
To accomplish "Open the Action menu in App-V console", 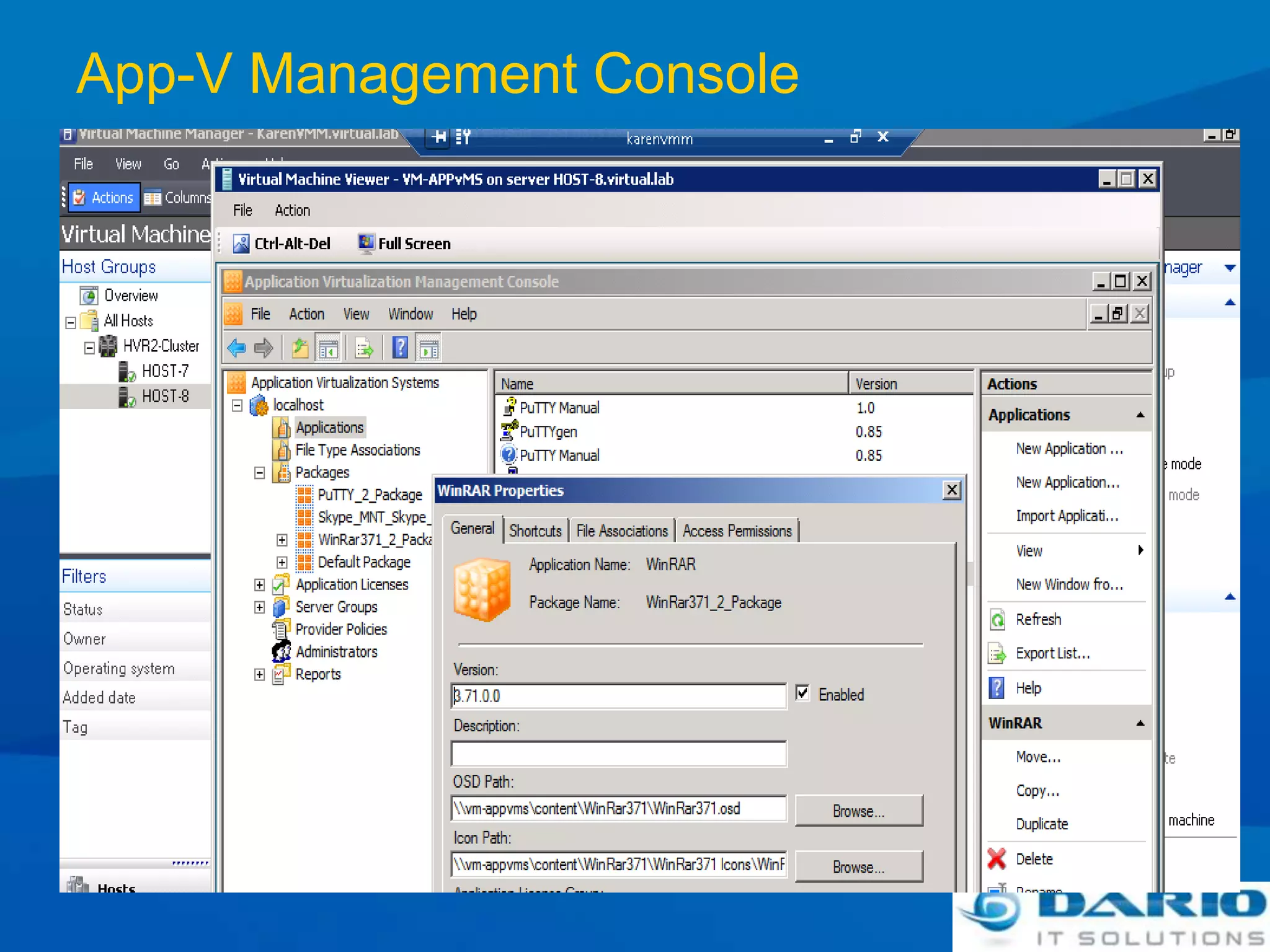I will tap(307, 314).
